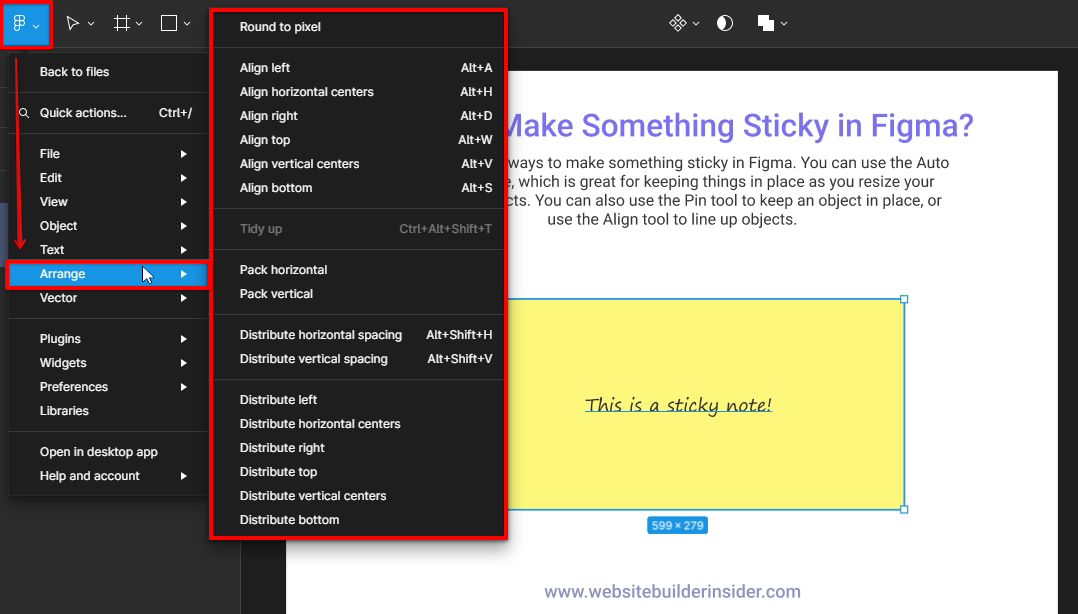Click the boolean groups icon

(766, 22)
